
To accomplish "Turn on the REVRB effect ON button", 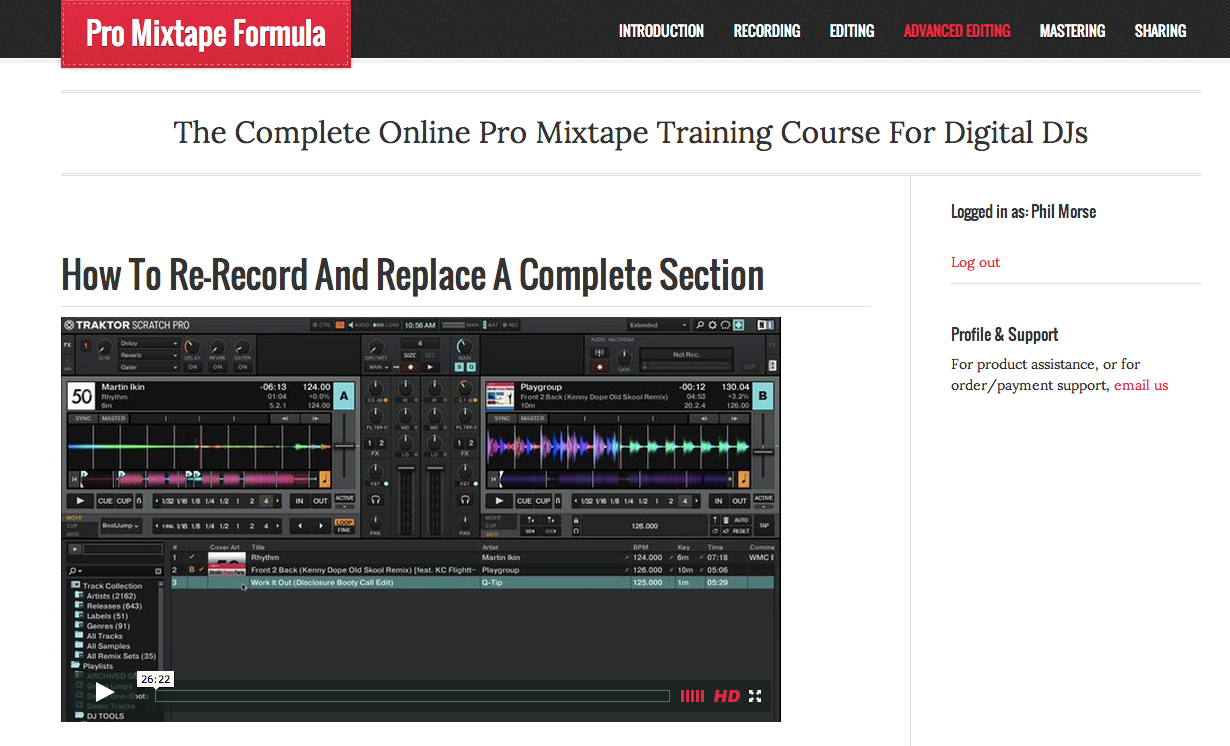I will (216, 367).
